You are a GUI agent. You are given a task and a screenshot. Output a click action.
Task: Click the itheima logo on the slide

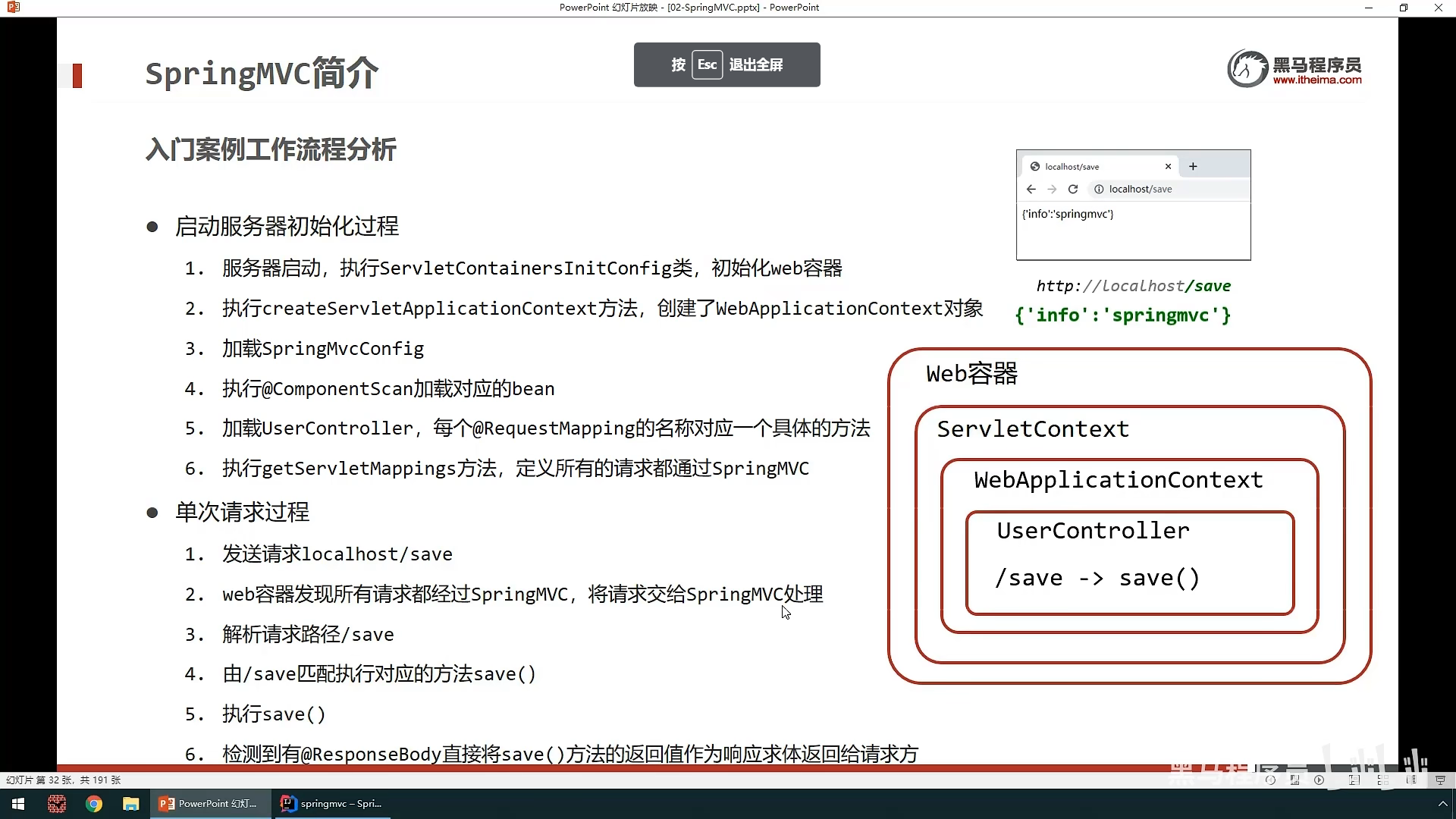click(1294, 69)
